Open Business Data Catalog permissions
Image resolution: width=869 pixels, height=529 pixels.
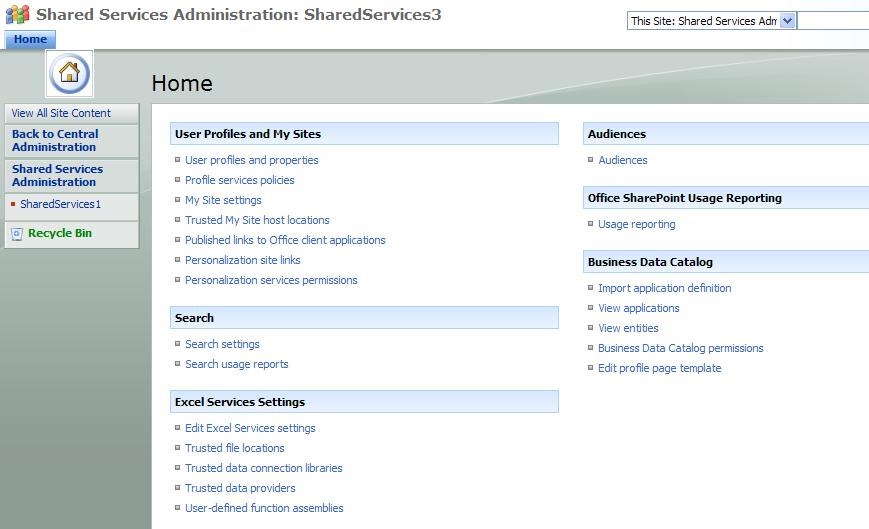681,348
